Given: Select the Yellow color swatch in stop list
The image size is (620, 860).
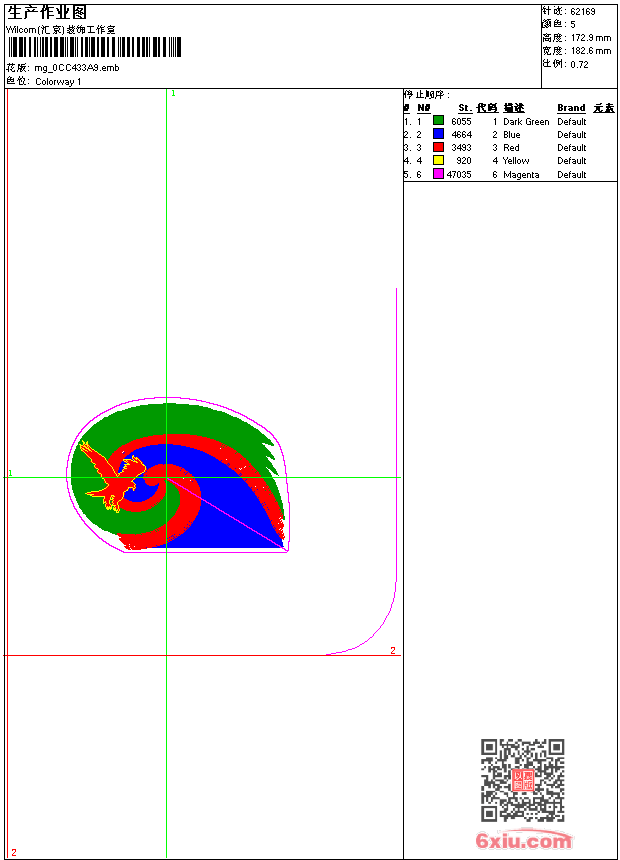Looking at the screenshot, I should (438, 160).
